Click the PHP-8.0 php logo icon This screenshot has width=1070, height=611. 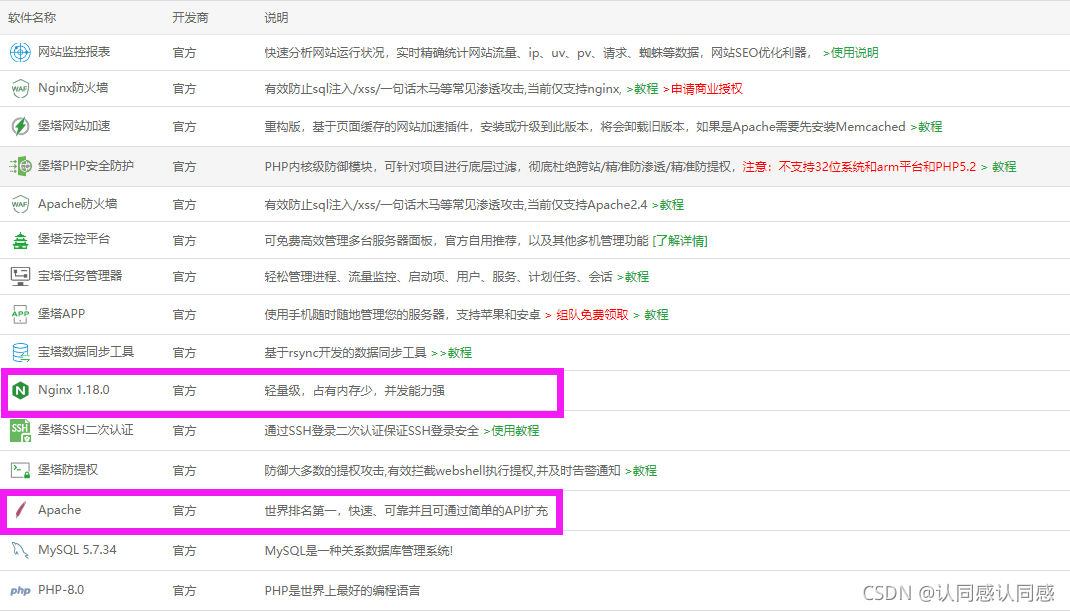pos(20,591)
